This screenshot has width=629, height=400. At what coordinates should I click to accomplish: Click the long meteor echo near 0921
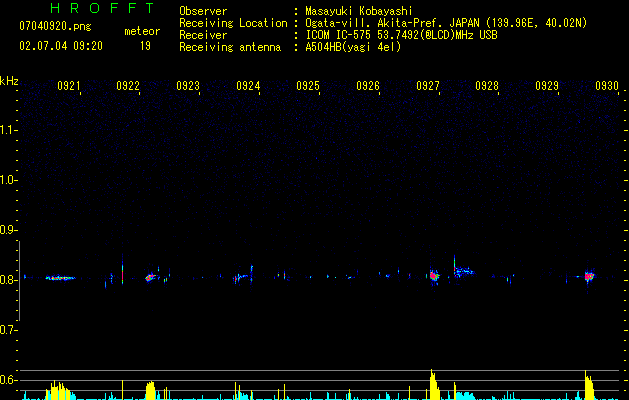[60, 278]
